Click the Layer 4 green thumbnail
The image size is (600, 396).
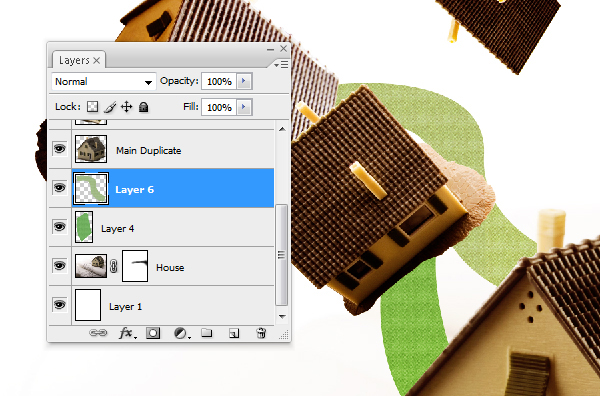tap(84, 227)
